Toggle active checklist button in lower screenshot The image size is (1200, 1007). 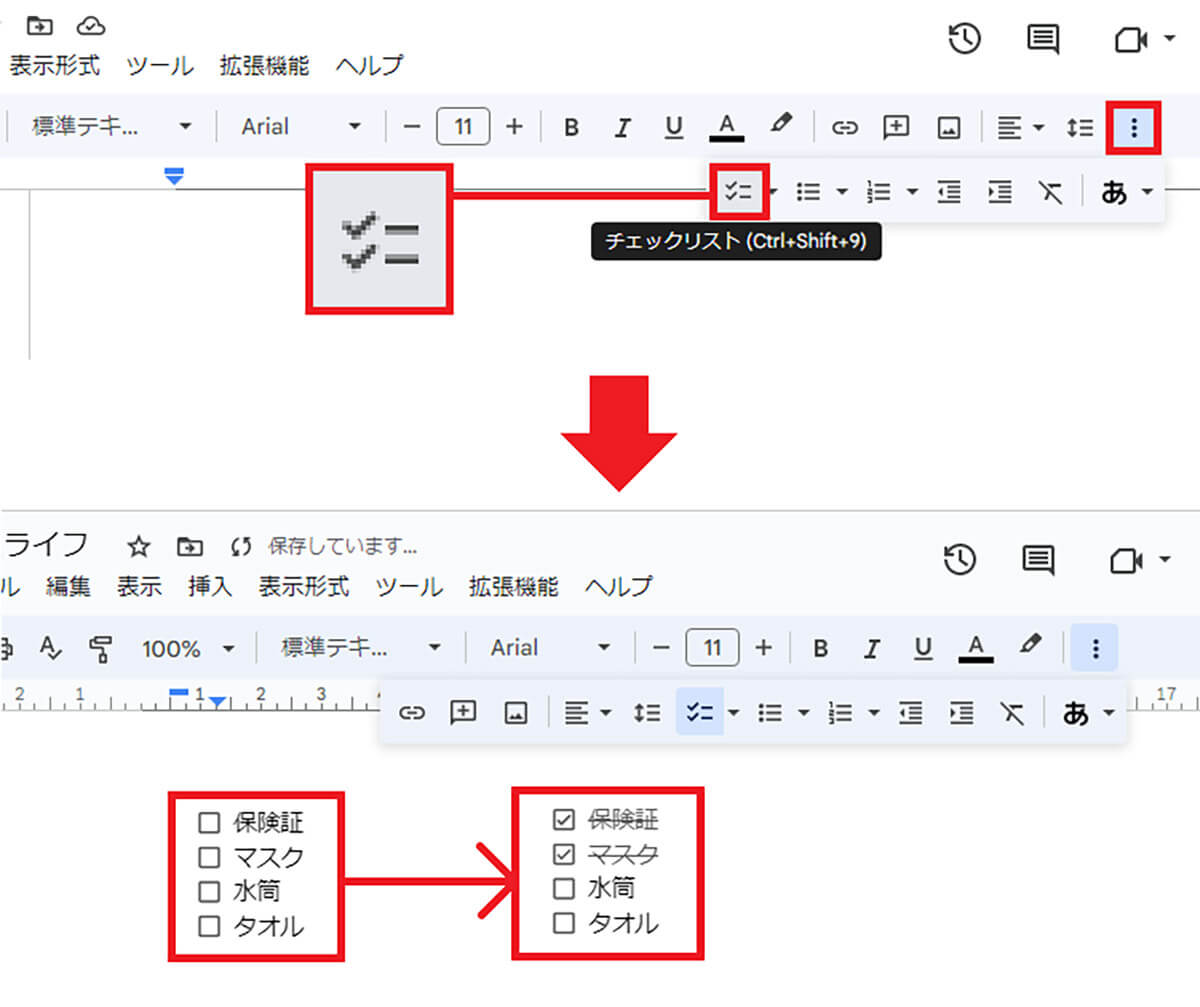coord(700,712)
